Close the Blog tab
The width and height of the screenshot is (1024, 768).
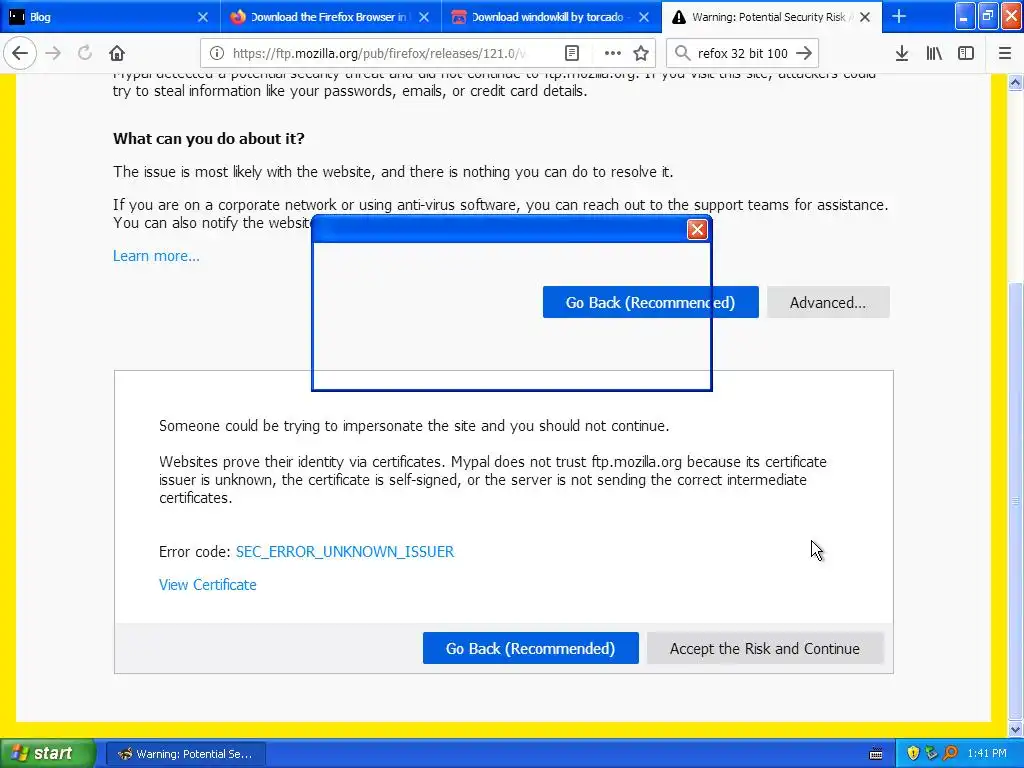[203, 17]
